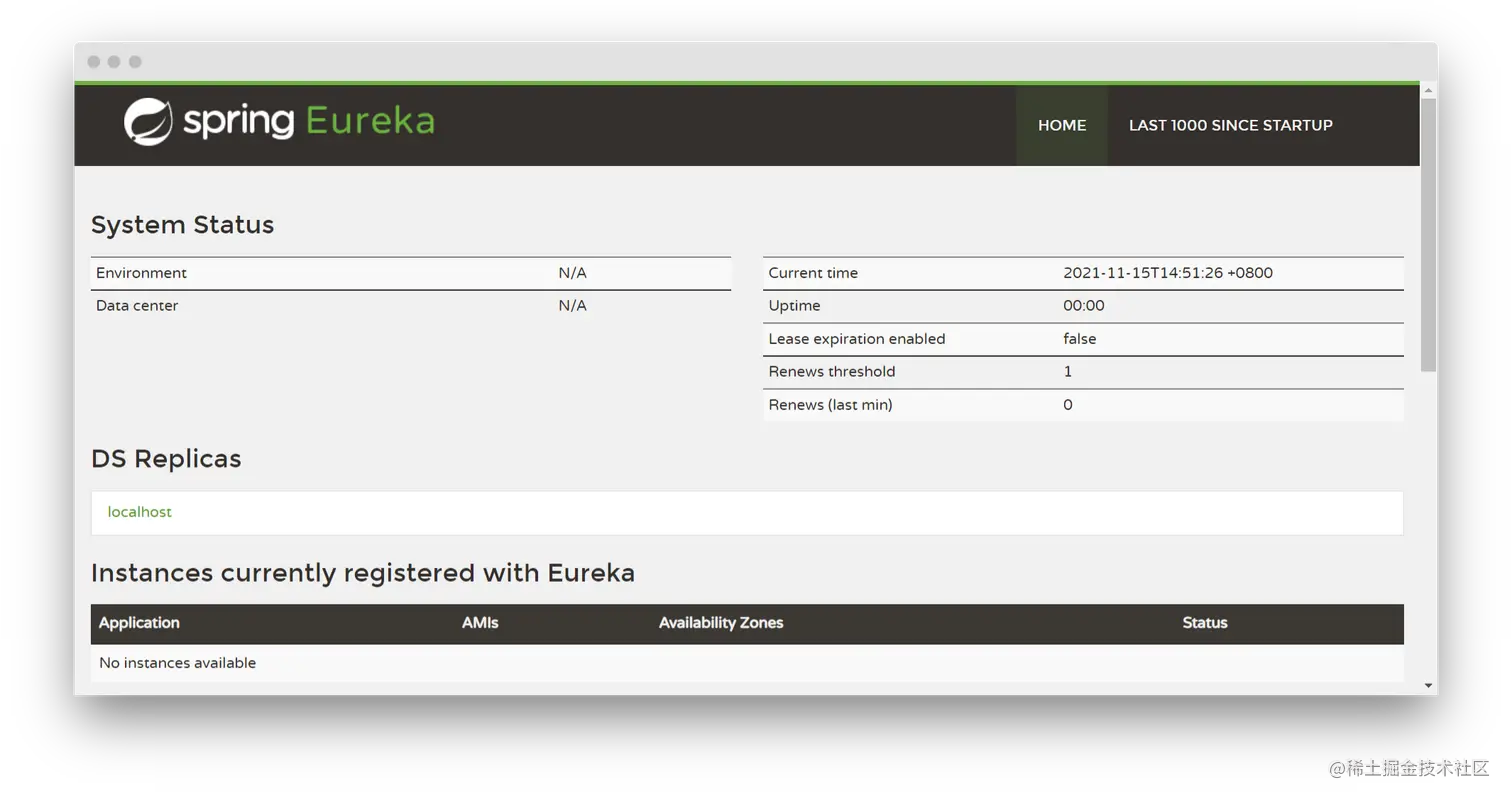
Task: Select the 'false' lease expiration value
Action: point(1080,339)
